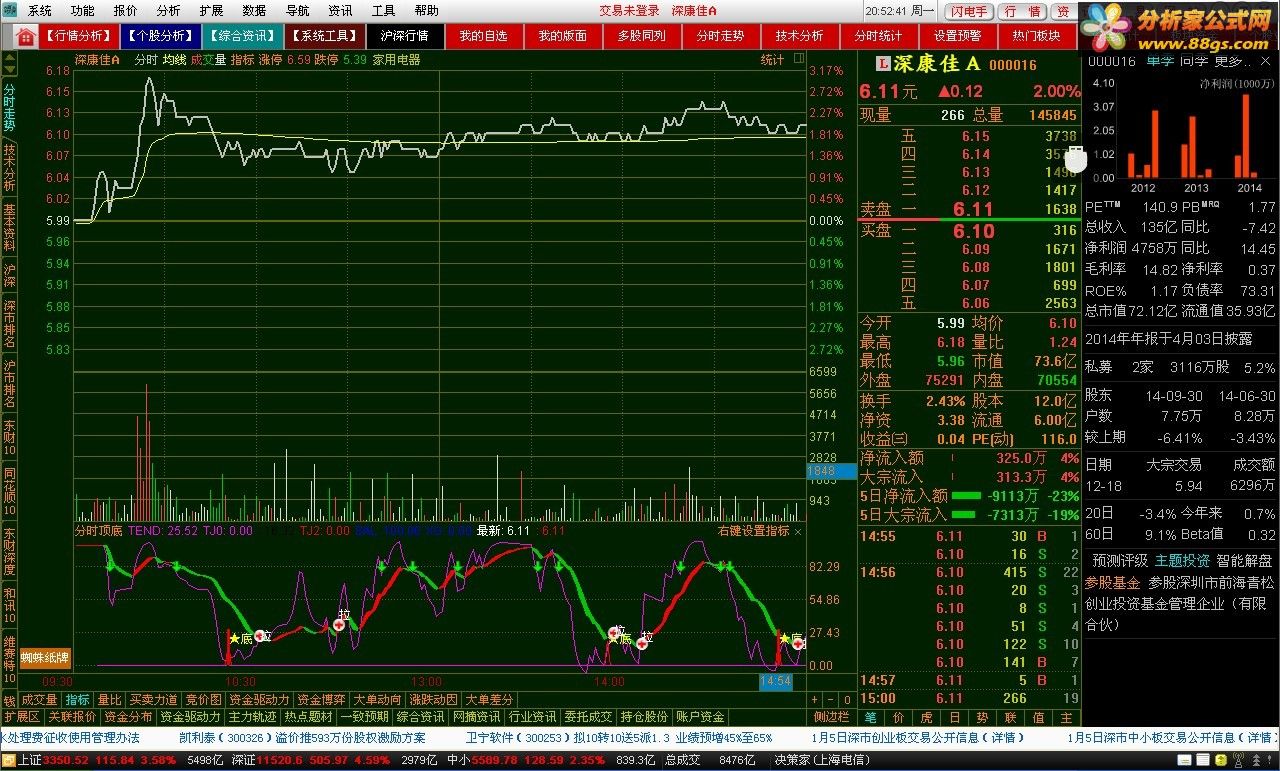This screenshot has height=771, width=1280.
Task: Switch to 涨跌动因 indicator tab
Action: tap(433, 700)
